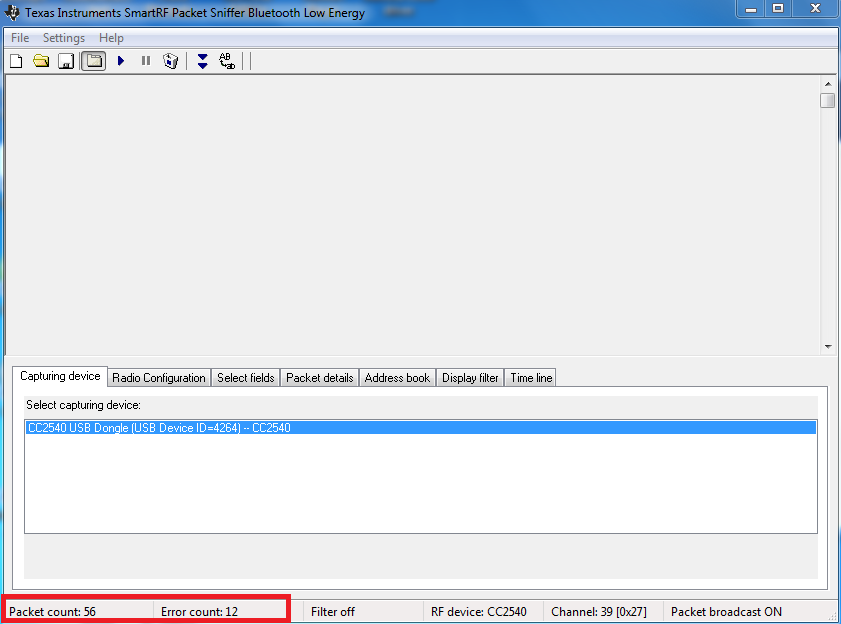Switch to Address book tab

tap(397, 378)
